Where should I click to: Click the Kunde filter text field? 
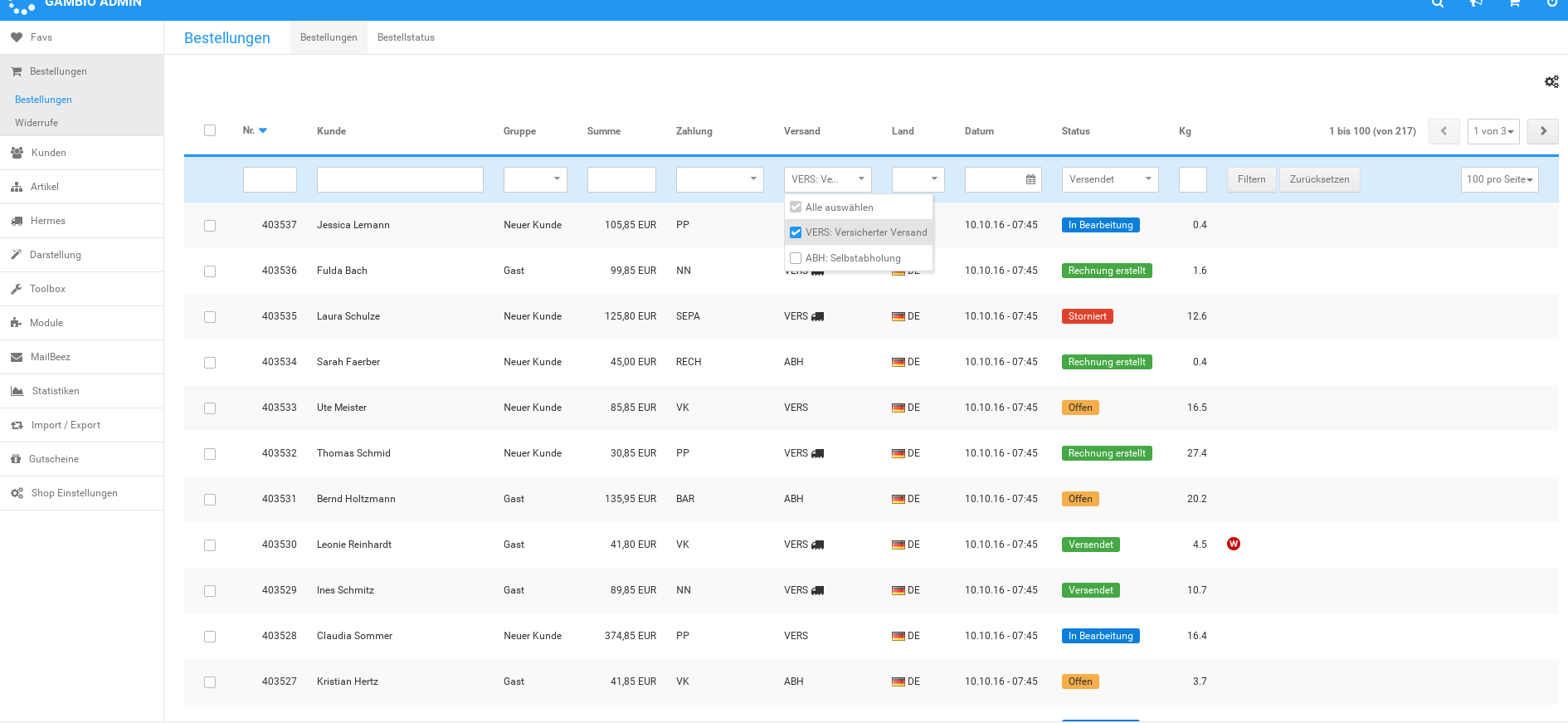tap(400, 179)
